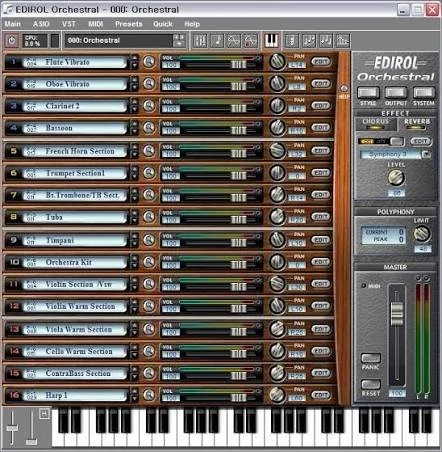Click the volume slider on Clarinet 2 row

239,109
